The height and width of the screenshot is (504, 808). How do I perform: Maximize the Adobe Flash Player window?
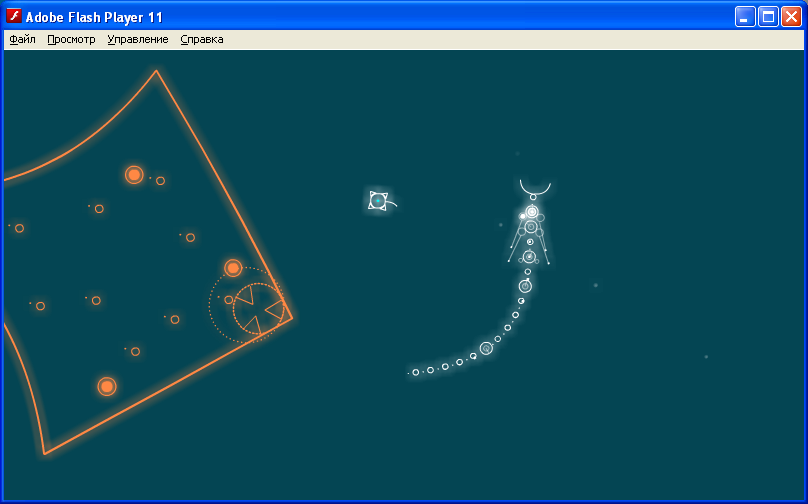(768, 17)
